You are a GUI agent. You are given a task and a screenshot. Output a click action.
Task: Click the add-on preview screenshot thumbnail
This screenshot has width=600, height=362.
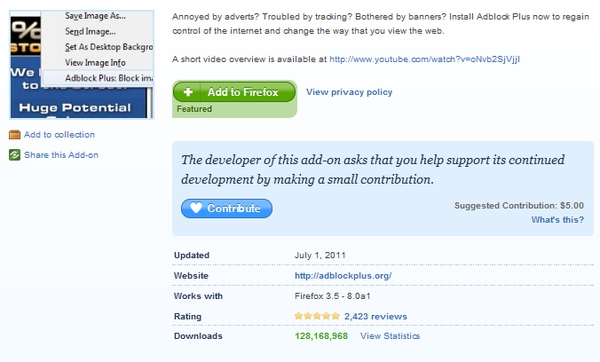point(82,65)
